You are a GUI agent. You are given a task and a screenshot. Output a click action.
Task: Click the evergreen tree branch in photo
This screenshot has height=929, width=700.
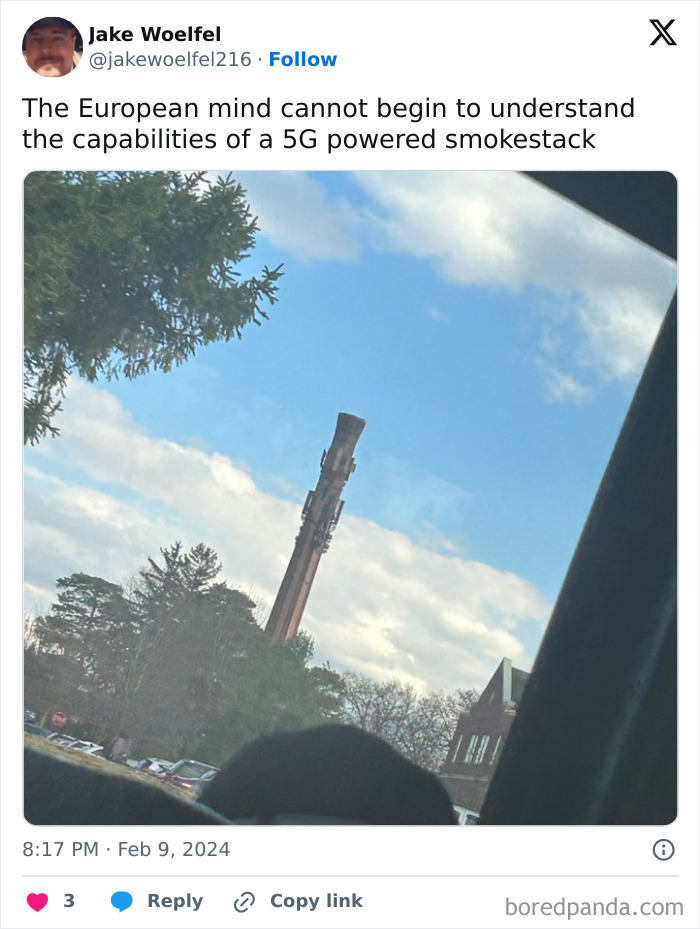coord(136,273)
